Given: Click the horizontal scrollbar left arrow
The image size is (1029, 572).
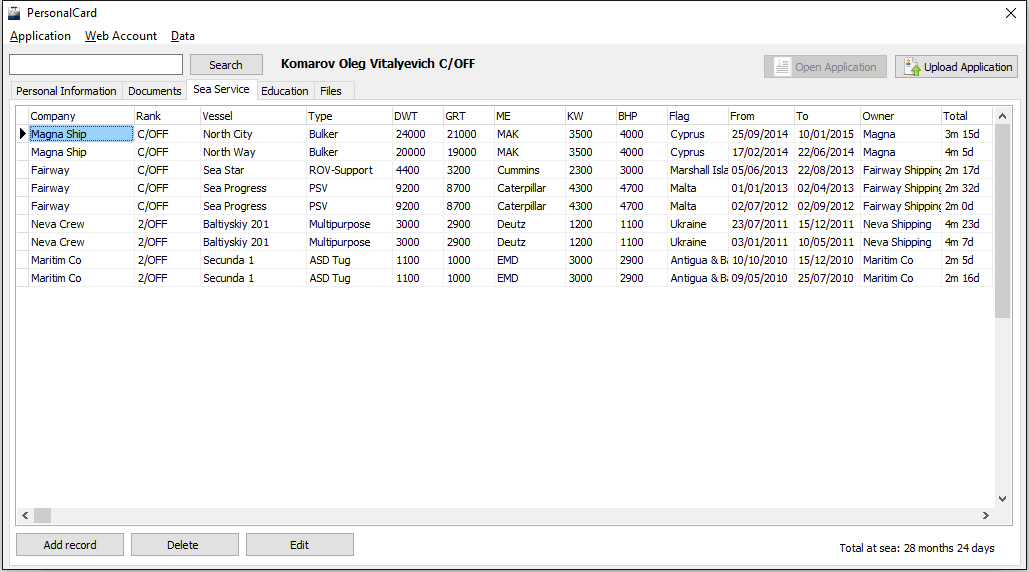Looking at the screenshot, I should pos(25,516).
